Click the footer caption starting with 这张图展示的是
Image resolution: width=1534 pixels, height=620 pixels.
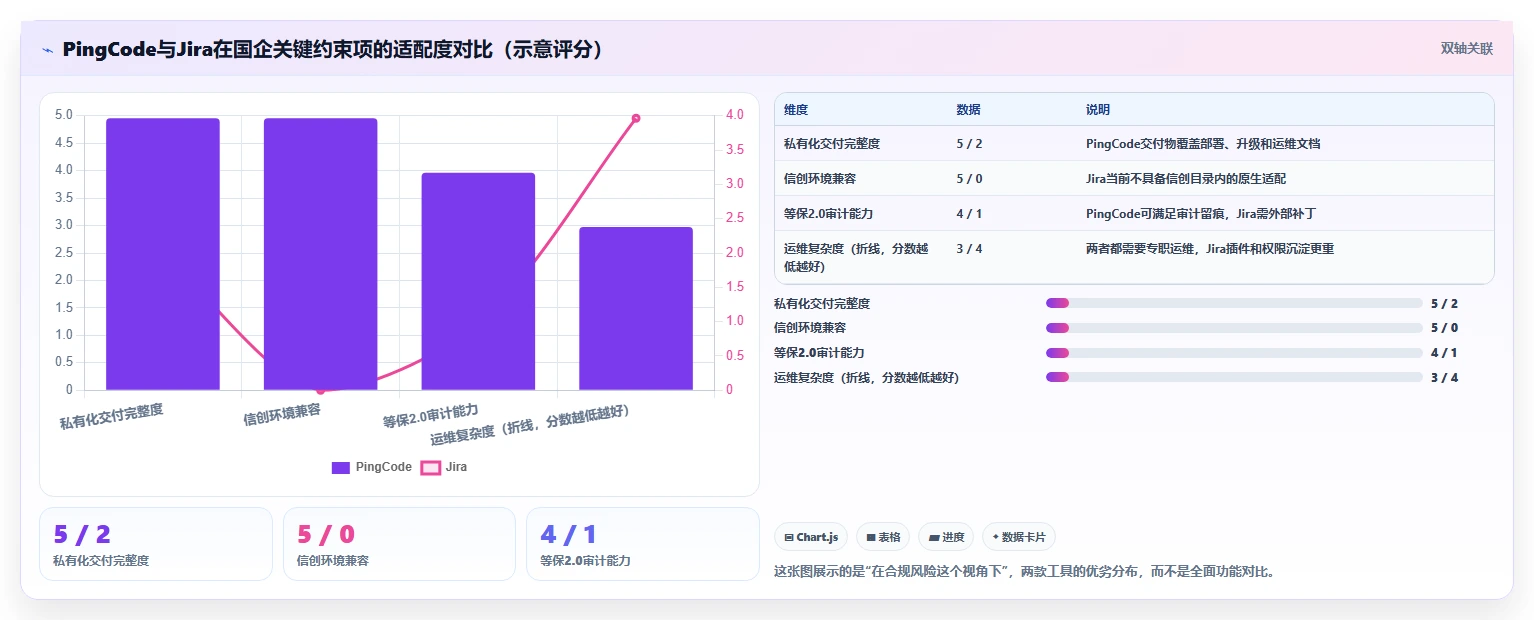point(1025,572)
